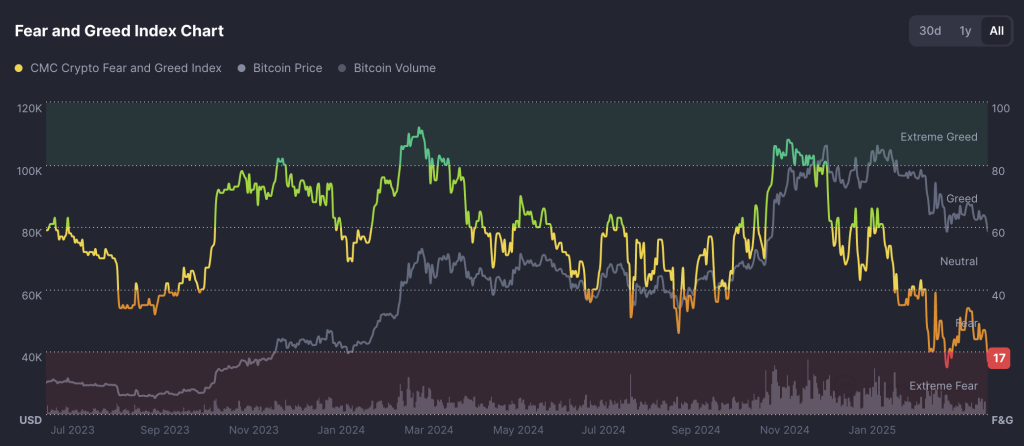Image resolution: width=1024 pixels, height=446 pixels.
Task: Click the Jan 2024 axis label
Action: click(x=342, y=430)
